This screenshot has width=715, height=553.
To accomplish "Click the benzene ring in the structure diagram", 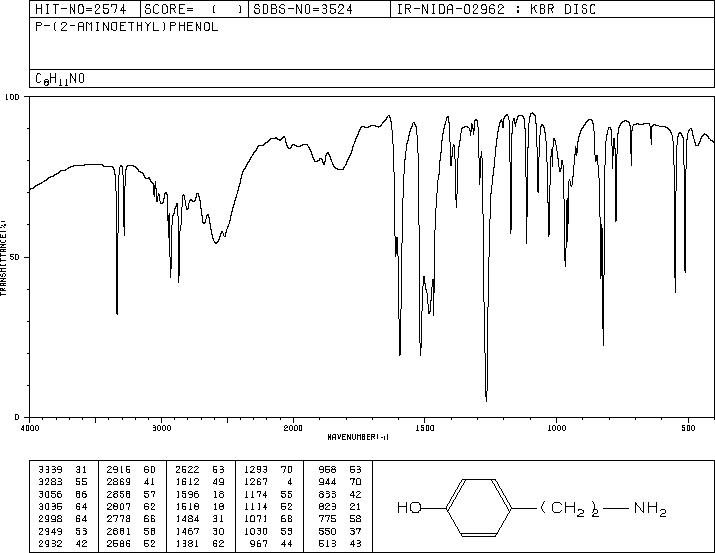I will (x=479, y=507).
